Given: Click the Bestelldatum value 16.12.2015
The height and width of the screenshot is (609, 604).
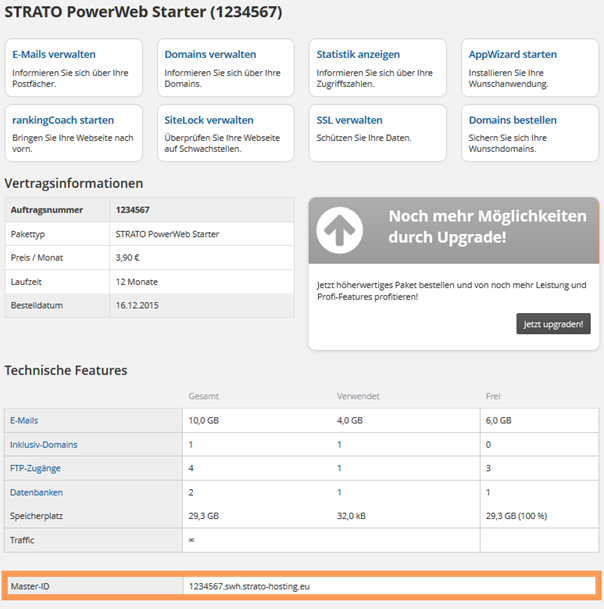Looking at the screenshot, I should click(137, 306).
